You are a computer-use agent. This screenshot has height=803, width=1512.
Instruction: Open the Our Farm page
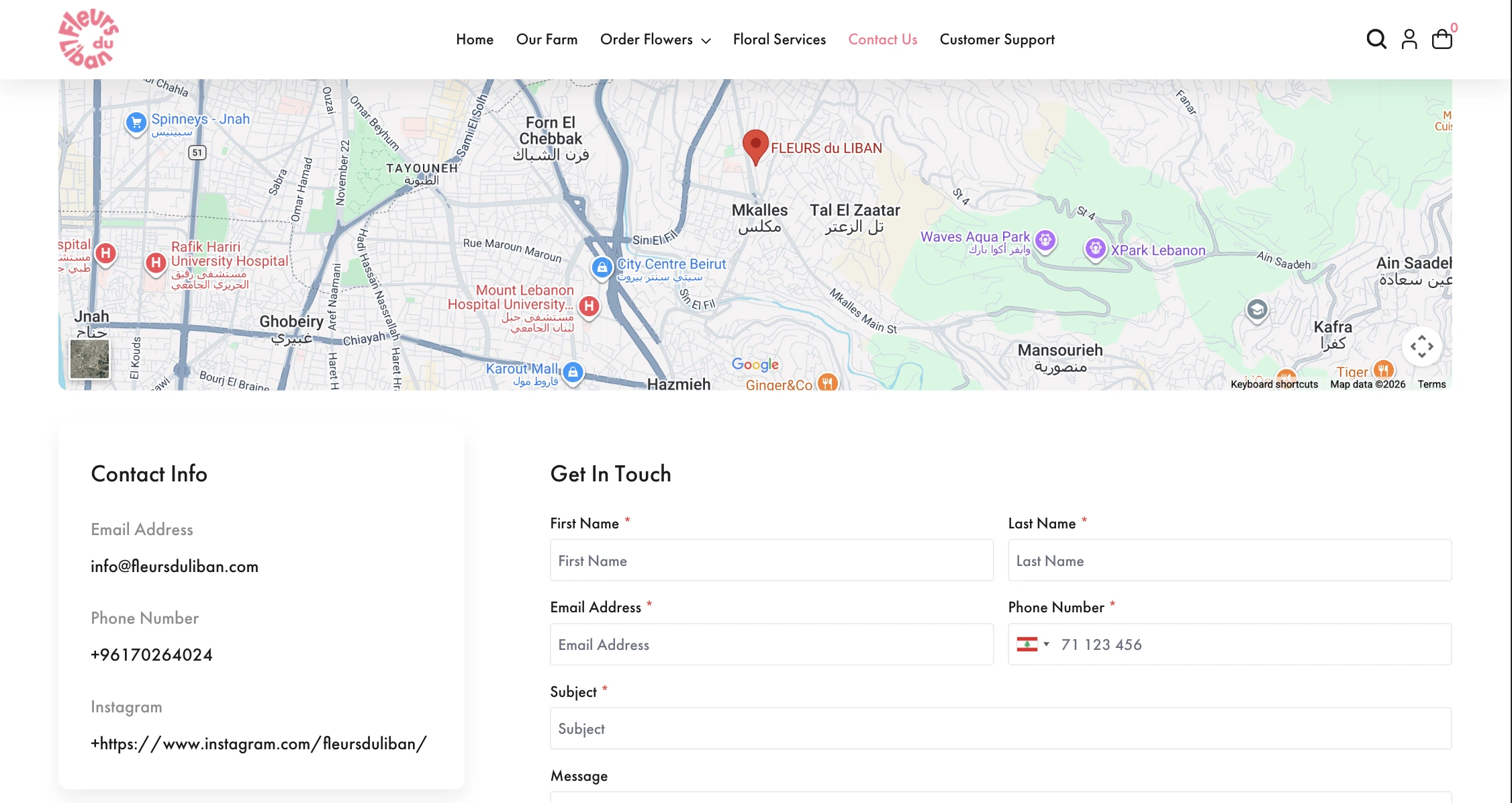tap(547, 40)
